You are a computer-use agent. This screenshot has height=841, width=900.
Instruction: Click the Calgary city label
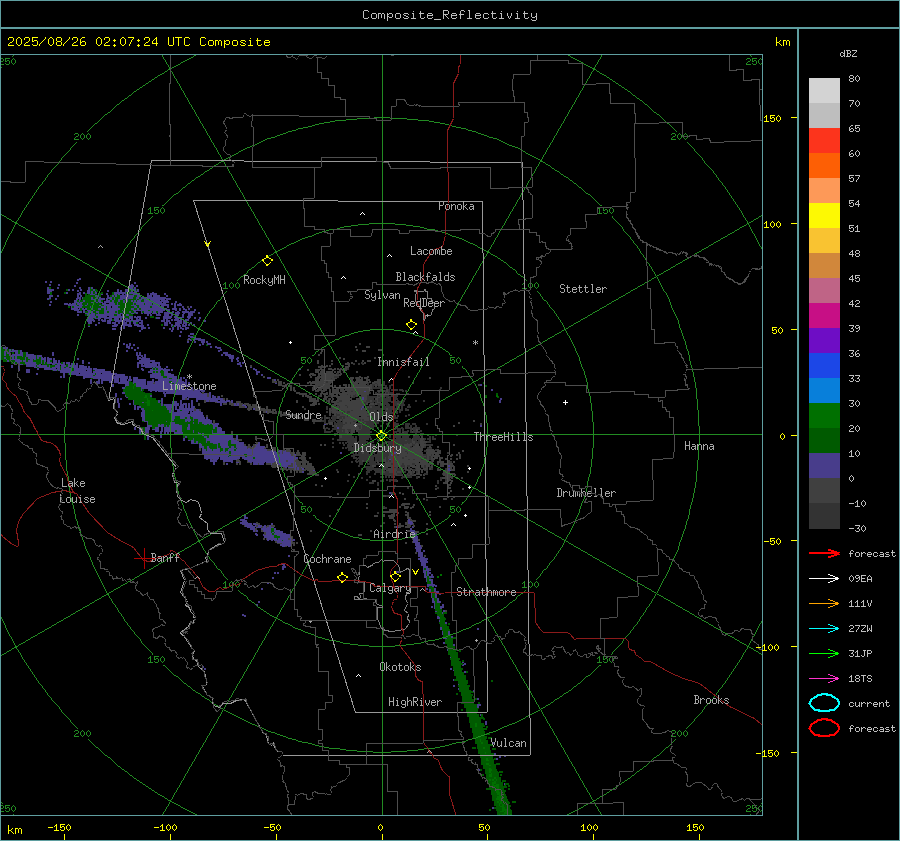pyautogui.click(x=390, y=588)
